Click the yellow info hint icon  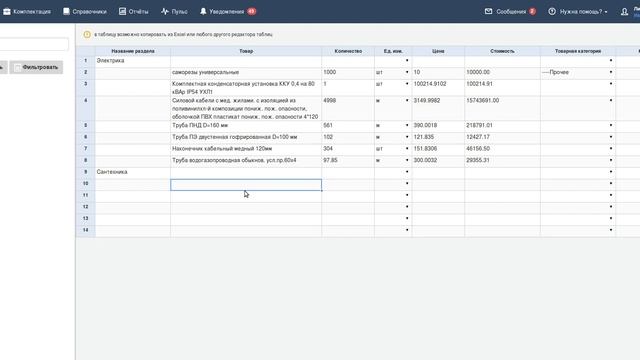point(87,35)
